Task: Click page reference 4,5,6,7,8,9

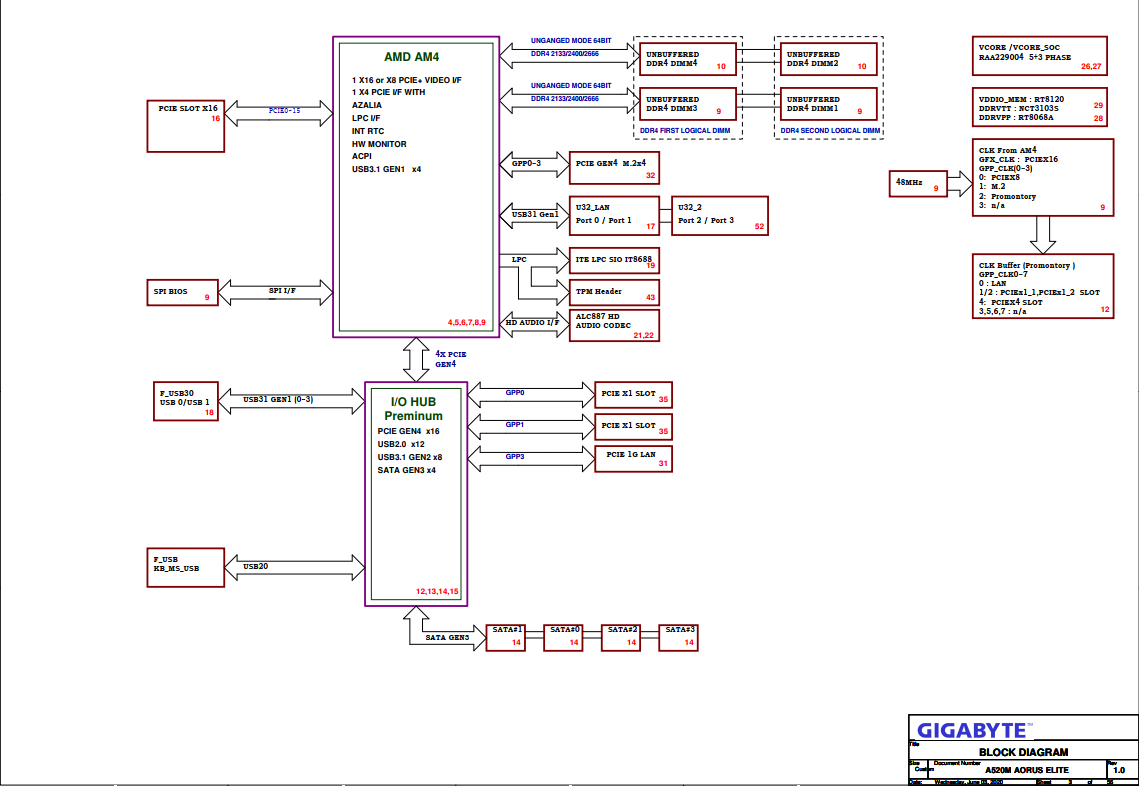Action: click(x=466, y=322)
